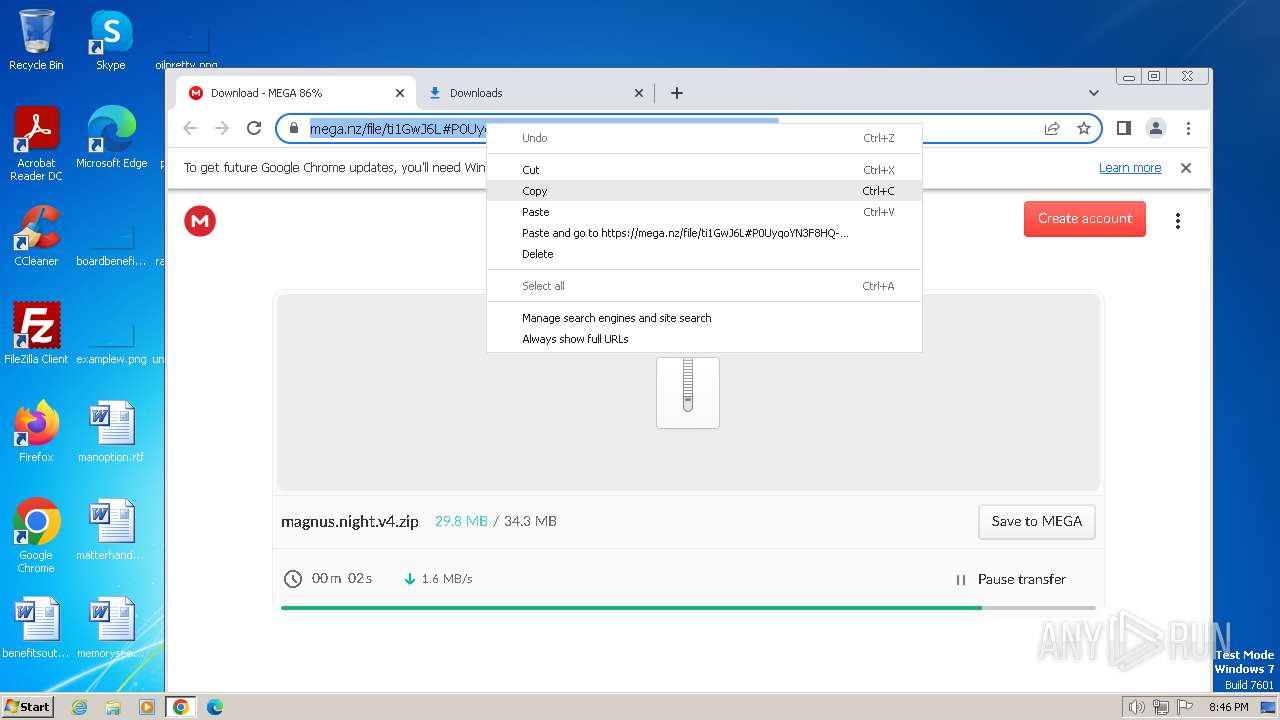
Task: Click the Save to MEGA button
Action: (1037, 521)
